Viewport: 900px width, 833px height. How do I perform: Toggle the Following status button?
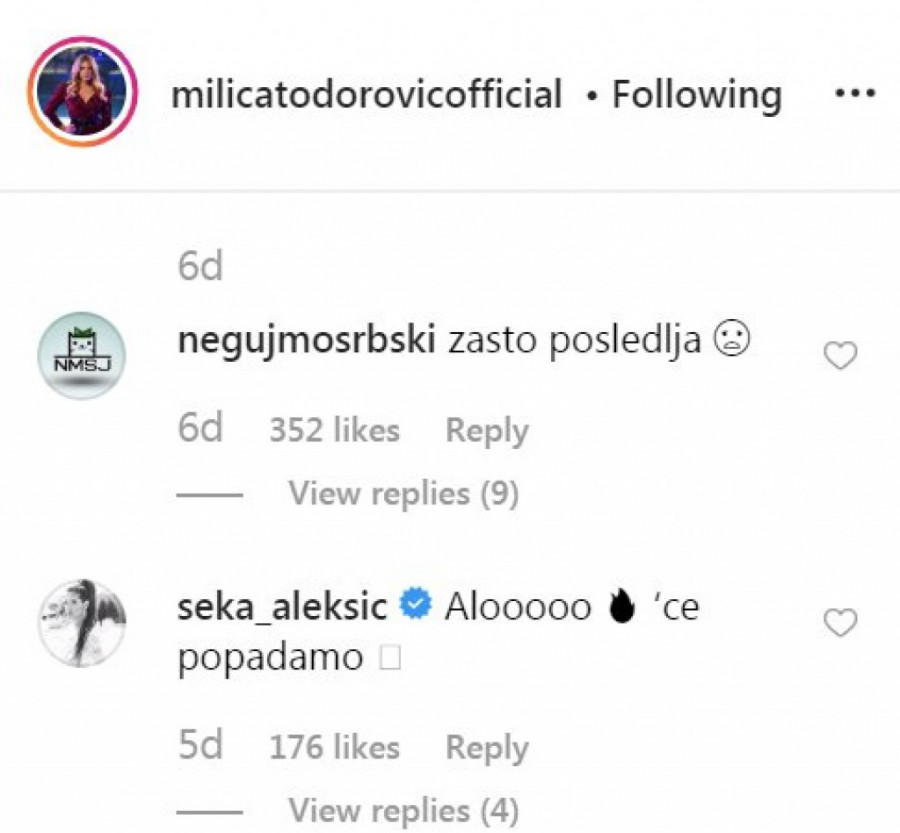point(696,95)
